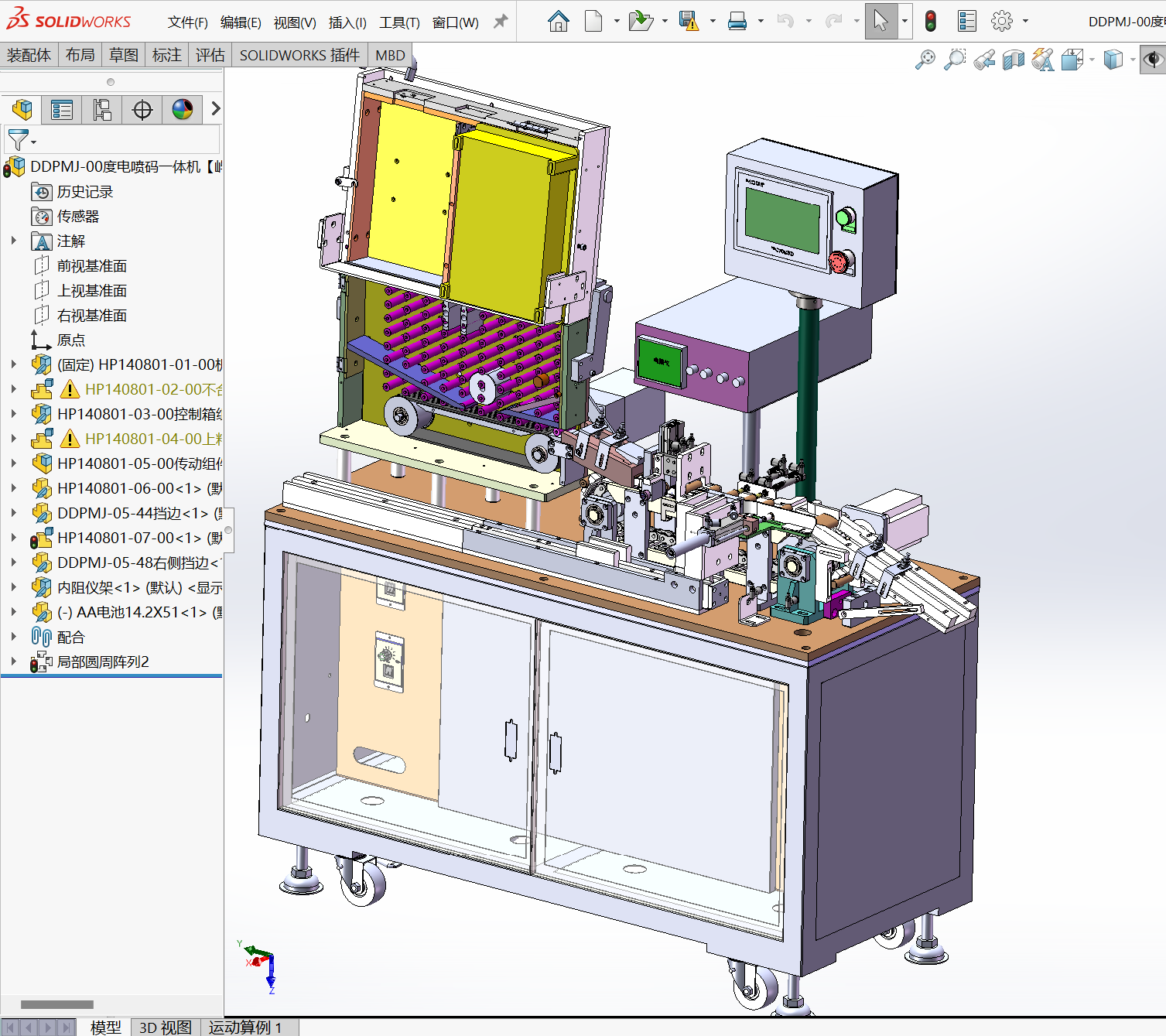Expand HP140801-01-00 fixed component
Viewport: 1166px width, 1036px height.
point(13,364)
